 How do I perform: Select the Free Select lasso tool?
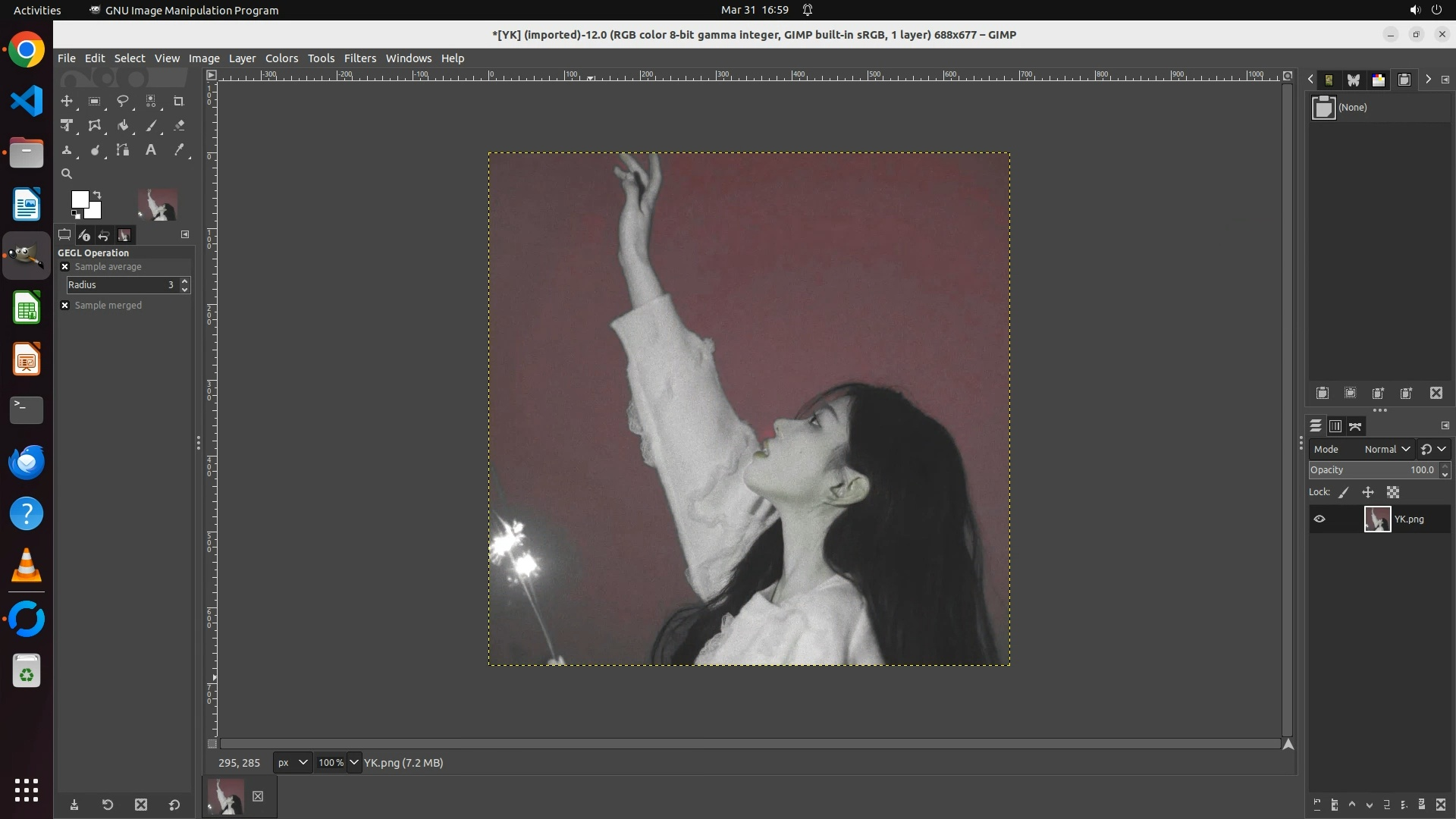click(x=122, y=101)
